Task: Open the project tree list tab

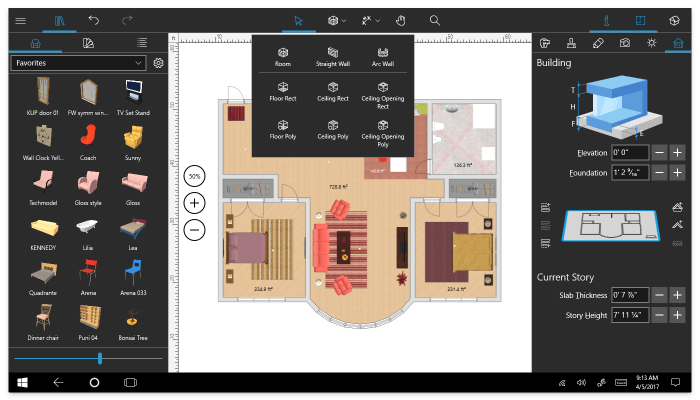Action: [142, 43]
